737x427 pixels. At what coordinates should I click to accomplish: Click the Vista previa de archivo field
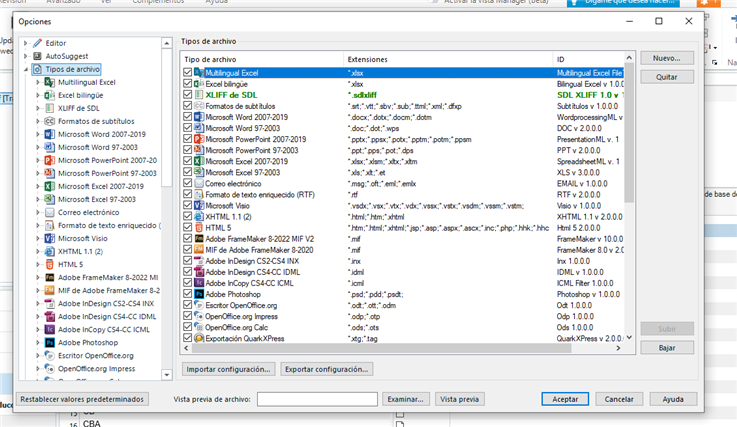click(x=317, y=399)
